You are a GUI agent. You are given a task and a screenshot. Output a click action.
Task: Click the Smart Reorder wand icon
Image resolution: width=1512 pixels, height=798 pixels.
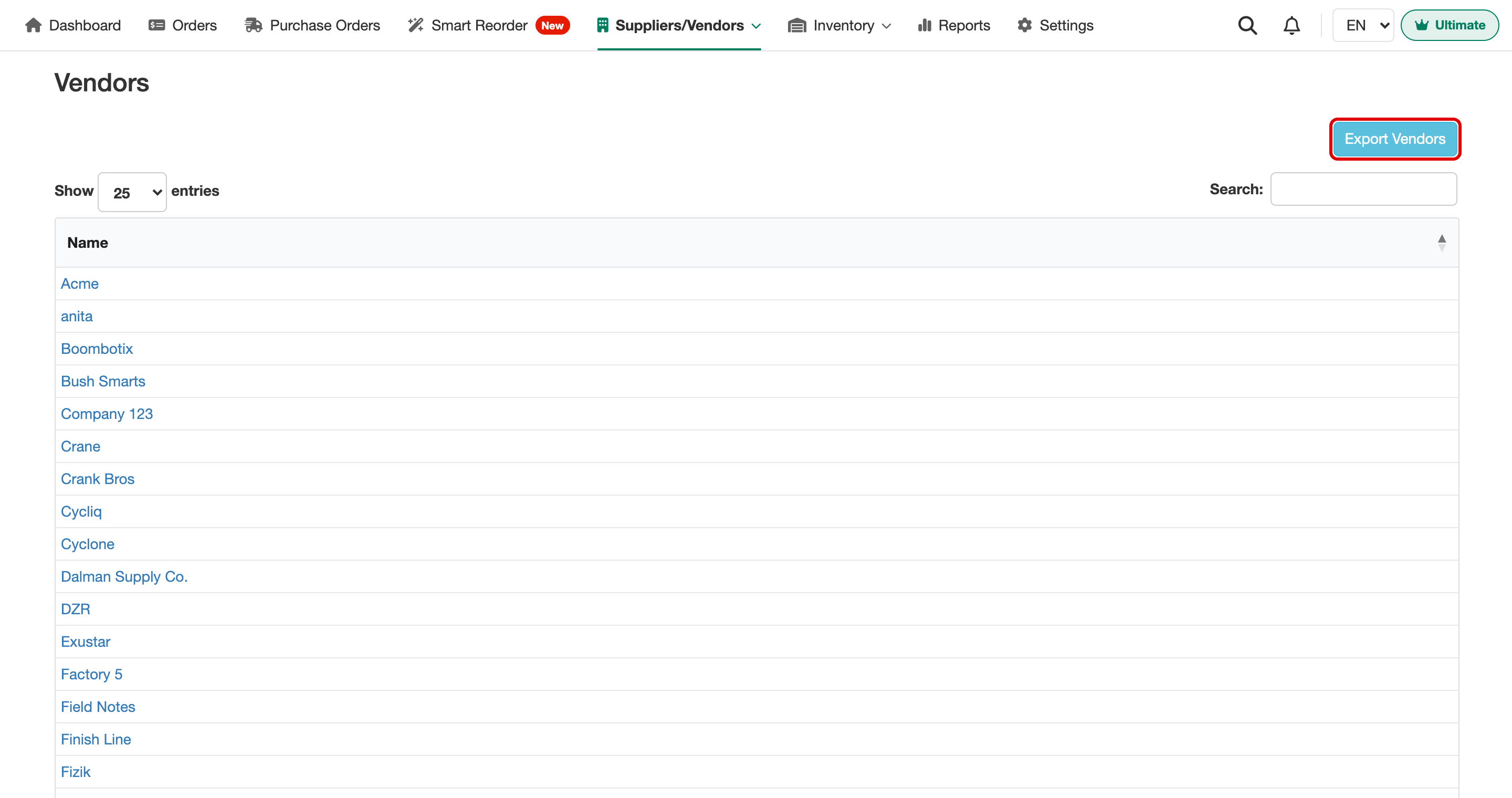416,25
